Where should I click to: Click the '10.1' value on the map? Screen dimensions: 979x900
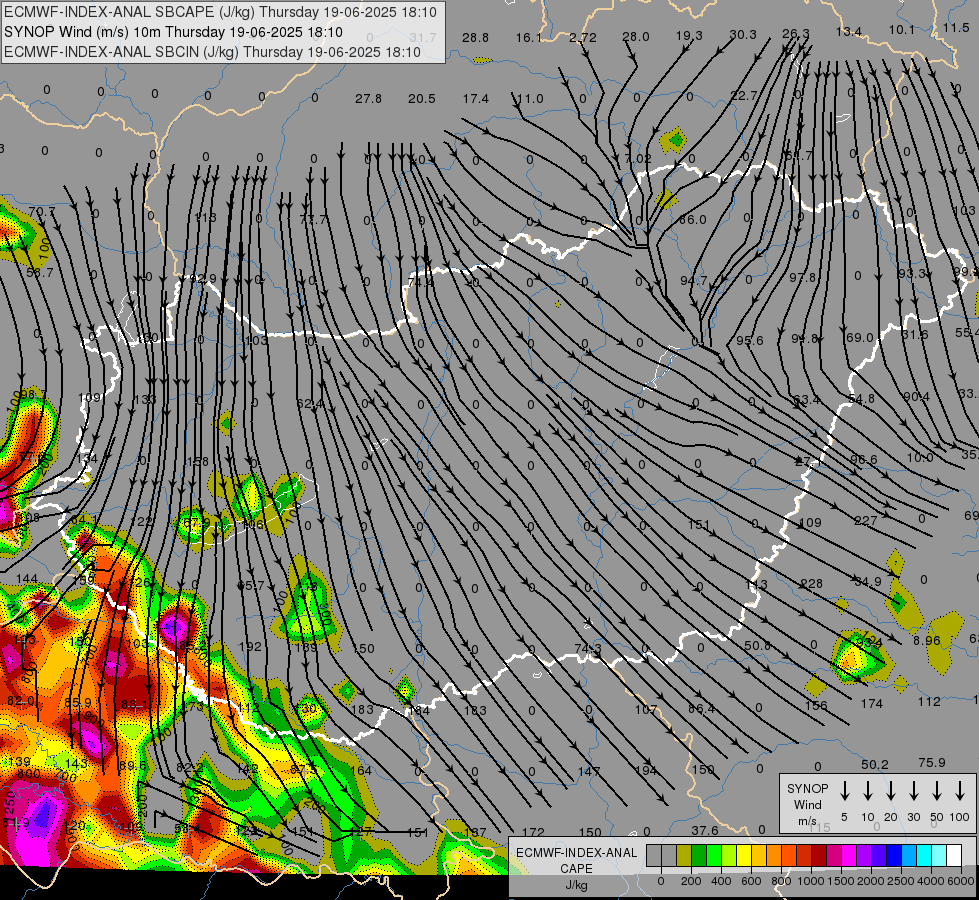[x=902, y=30]
